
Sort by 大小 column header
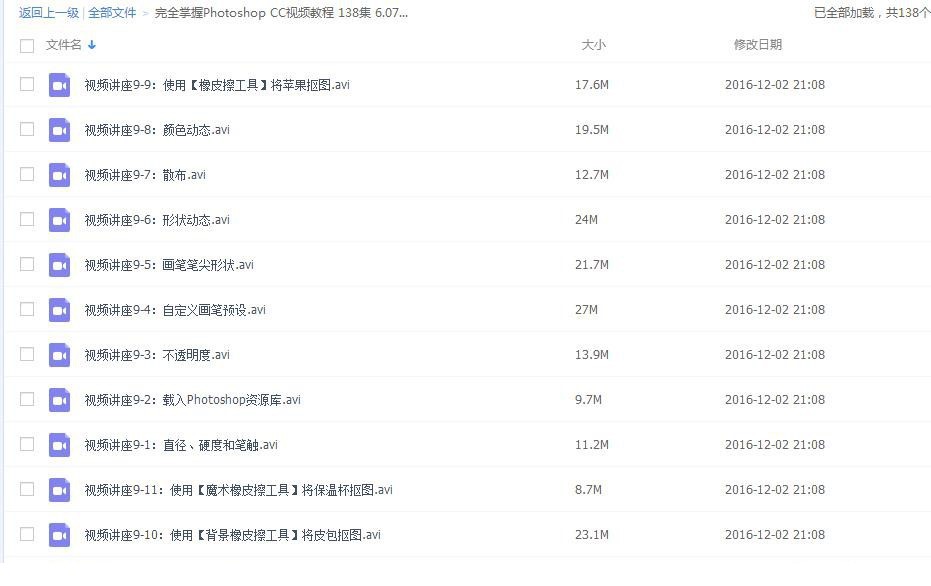594,45
